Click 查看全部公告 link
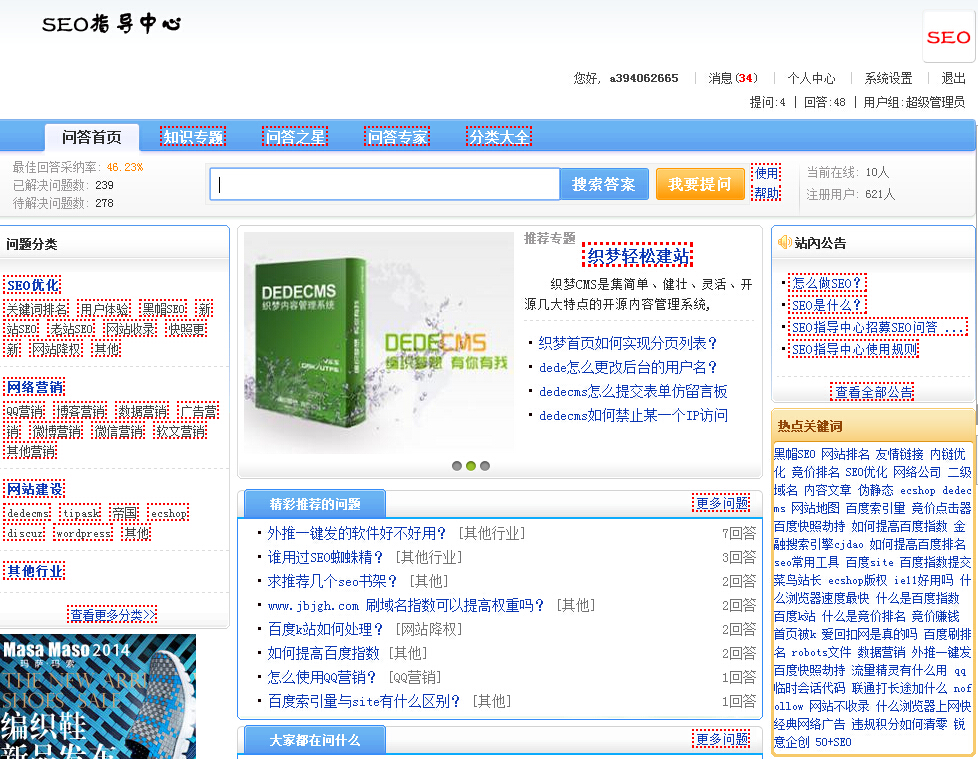The width and height of the screenshot is (978, 759). [x=873, y=392]
